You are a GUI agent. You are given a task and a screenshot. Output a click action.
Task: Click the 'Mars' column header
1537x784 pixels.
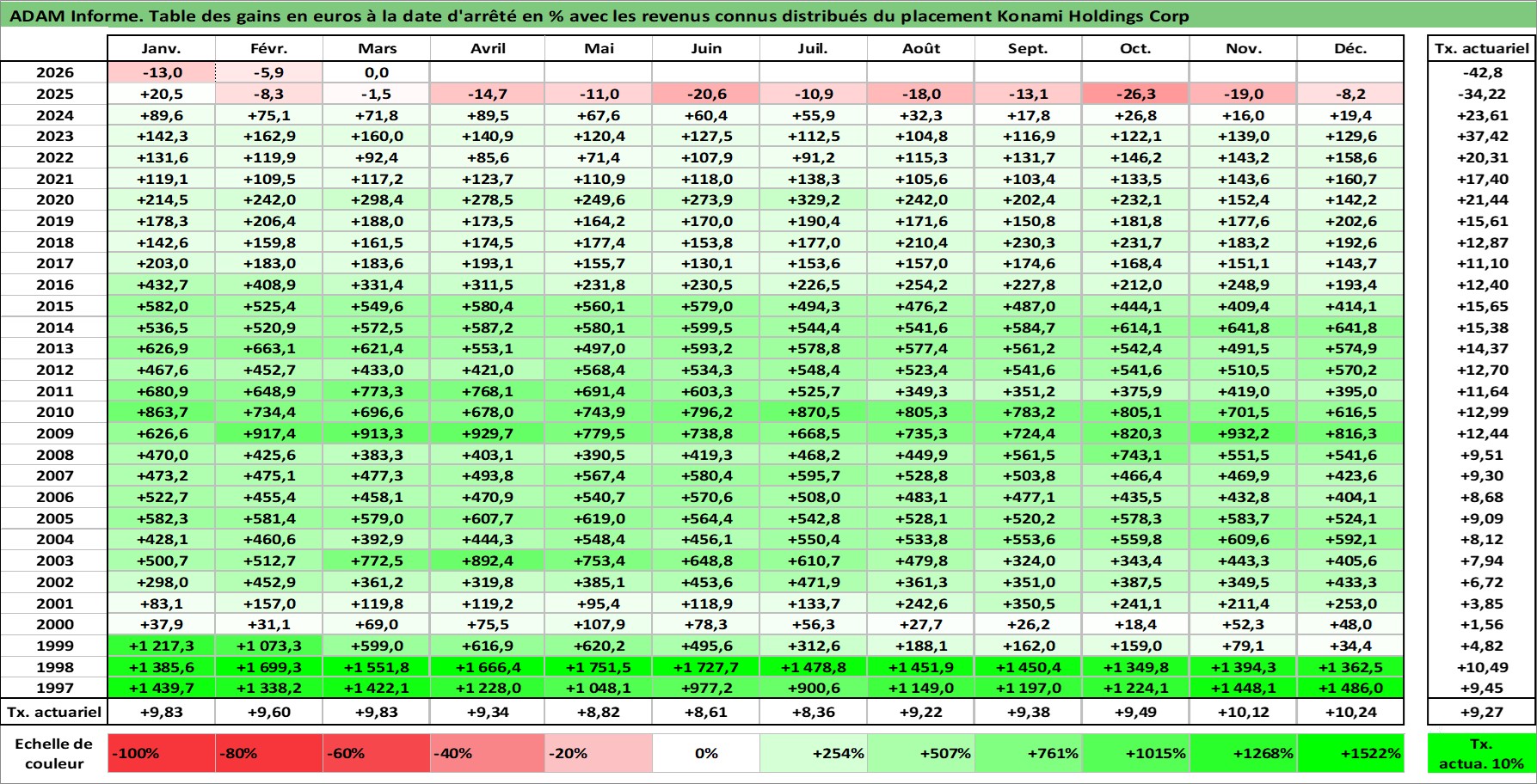(377, 48)
